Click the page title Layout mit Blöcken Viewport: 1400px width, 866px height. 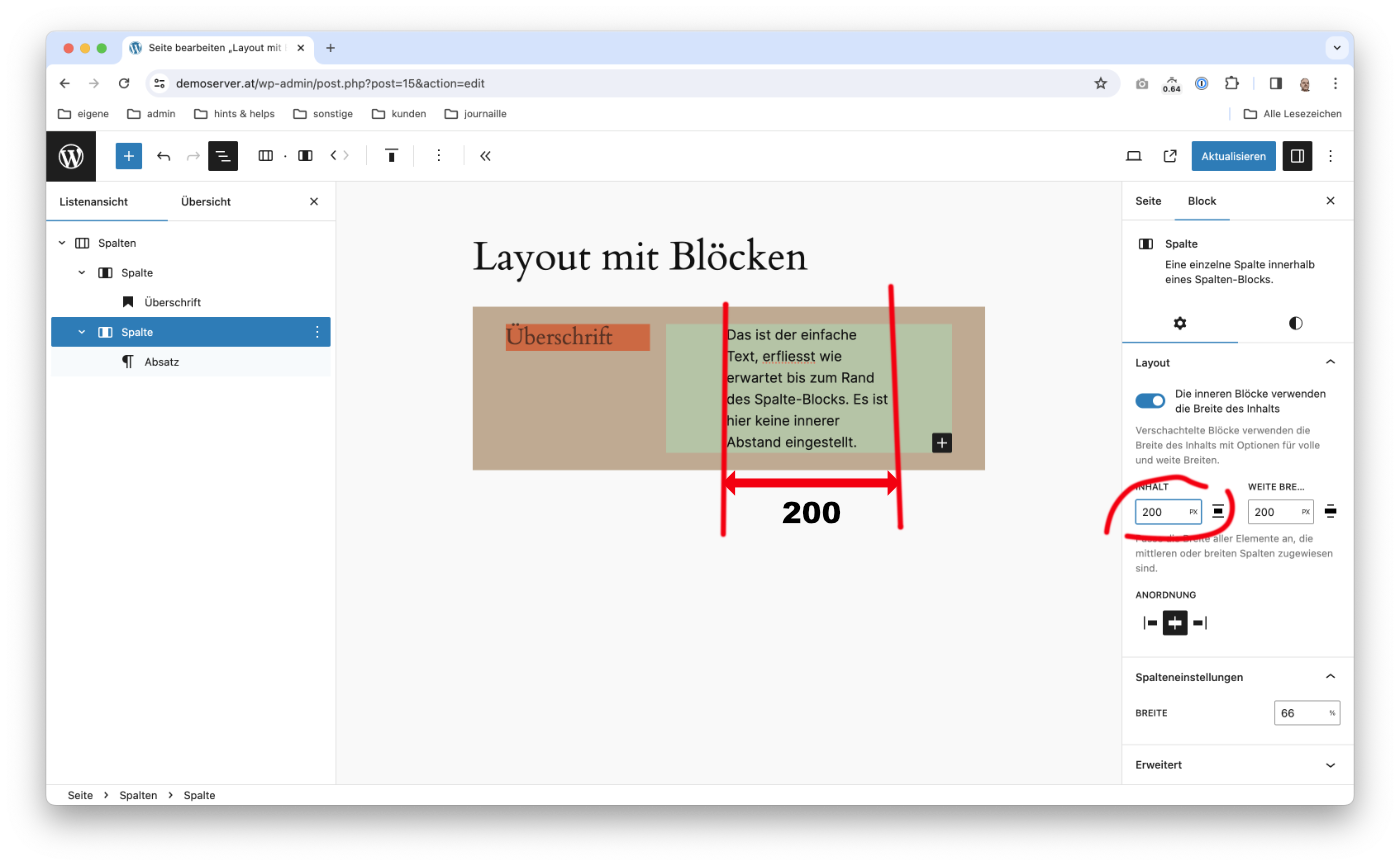point(639,257)
